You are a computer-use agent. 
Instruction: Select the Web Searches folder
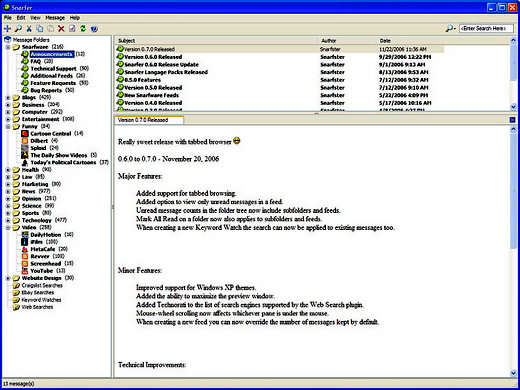tap(37, 307)
